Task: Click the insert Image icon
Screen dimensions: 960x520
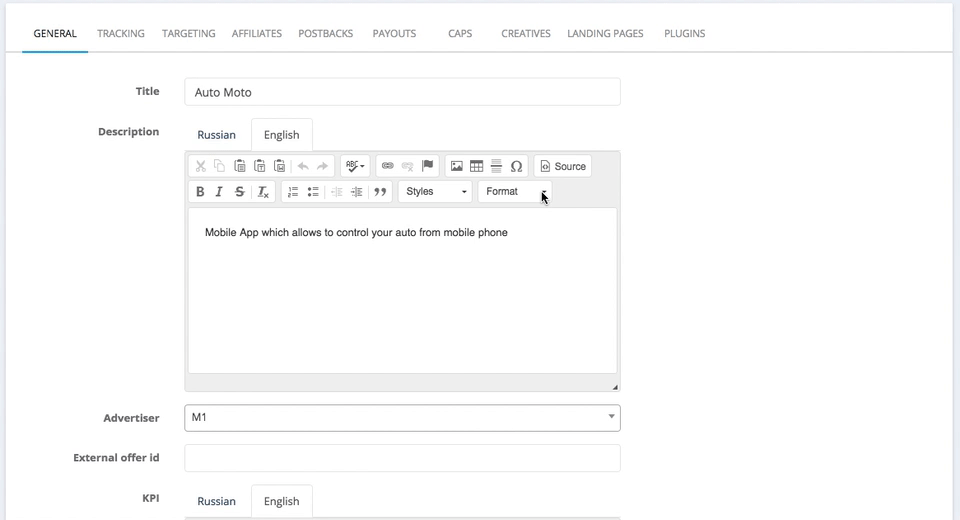Action: click(x=457, y=166)
